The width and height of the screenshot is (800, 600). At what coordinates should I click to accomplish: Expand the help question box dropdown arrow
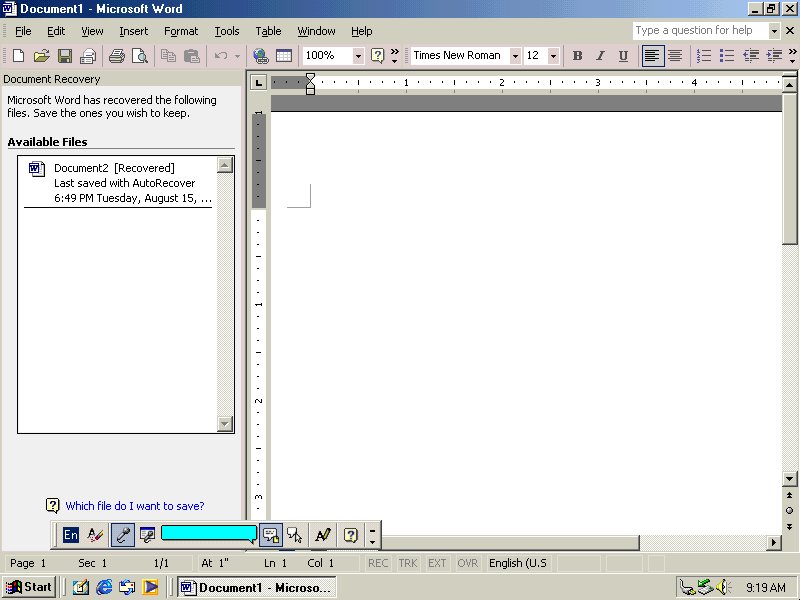pyautogui.click(x=774, y=31)
